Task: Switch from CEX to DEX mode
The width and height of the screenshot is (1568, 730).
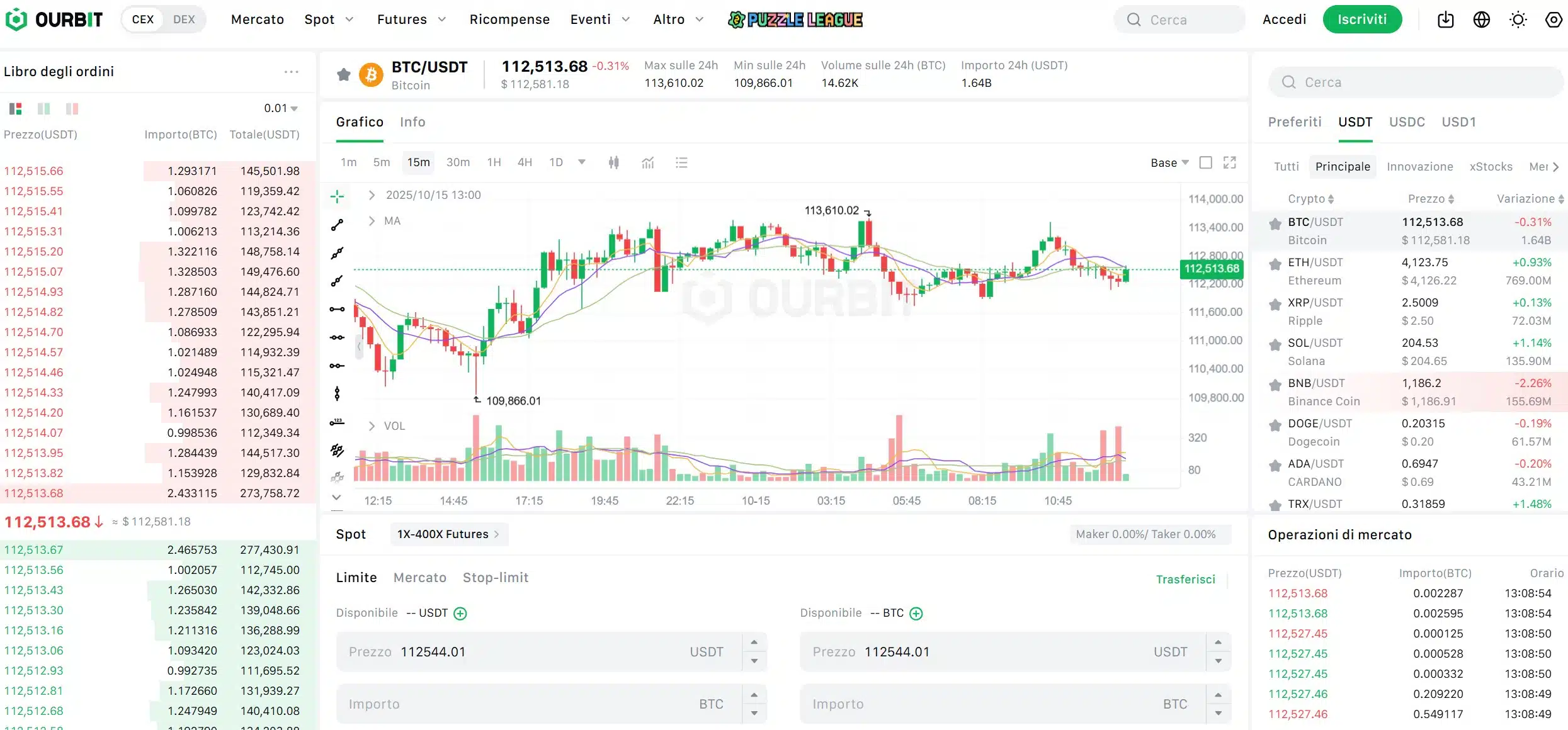Action: pyautogui.click(x=183, y=19)
